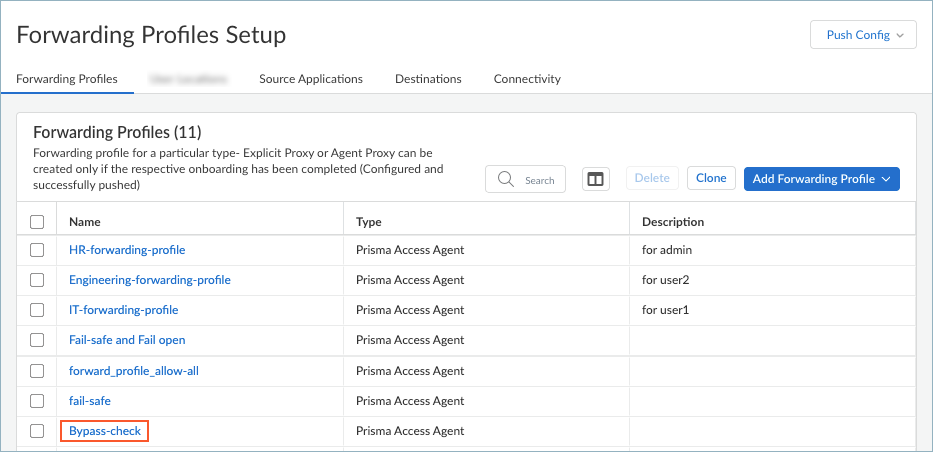Screen dimensions: 933x452
Task: Open the Destinations tab
Action: pyautogui.click(x=428, y=79)
